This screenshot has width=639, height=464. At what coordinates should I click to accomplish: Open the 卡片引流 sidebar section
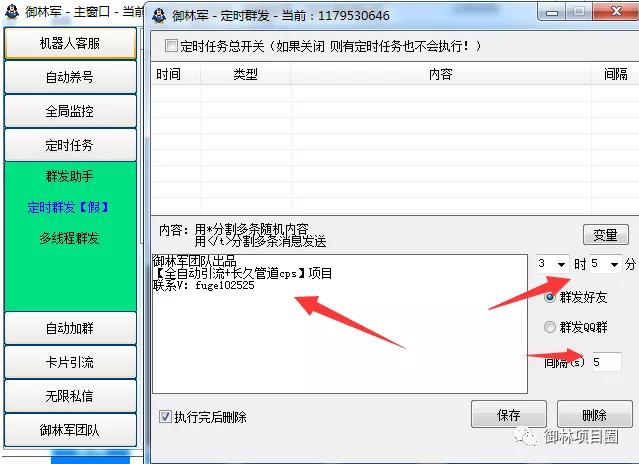click(69, 363)
